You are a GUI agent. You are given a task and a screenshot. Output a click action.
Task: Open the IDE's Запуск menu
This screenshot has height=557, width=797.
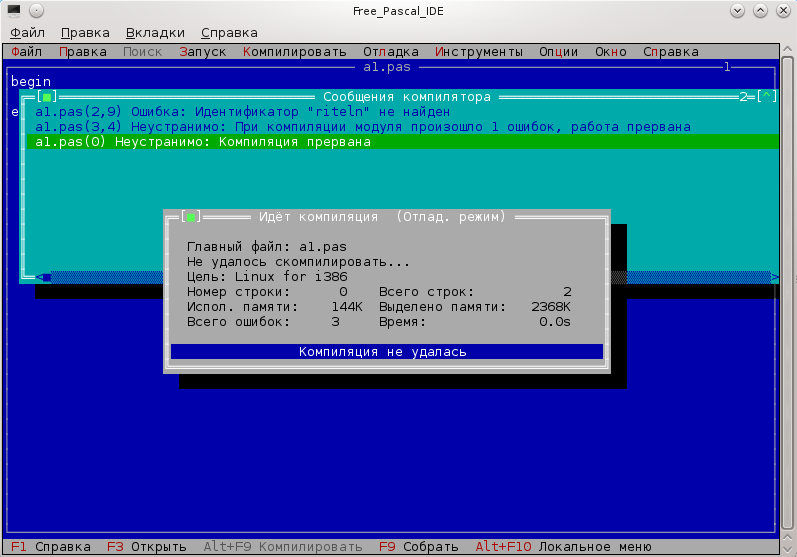[x=203, y=52]
